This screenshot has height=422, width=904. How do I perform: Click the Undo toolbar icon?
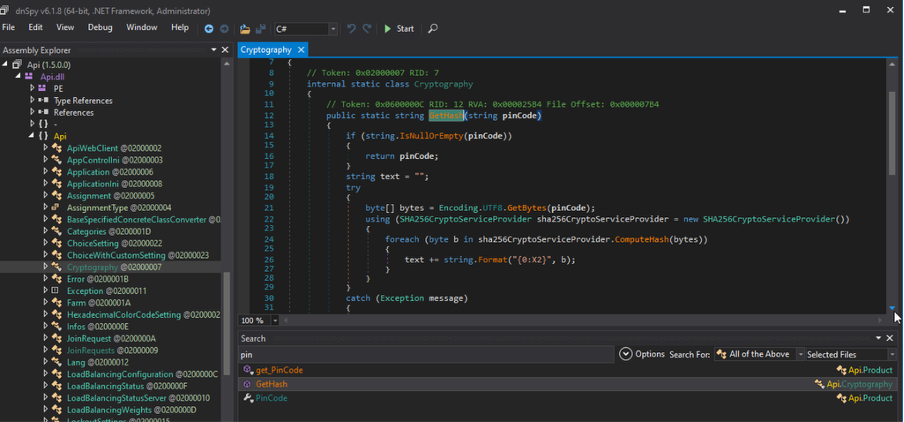click(x=351, y=29)
